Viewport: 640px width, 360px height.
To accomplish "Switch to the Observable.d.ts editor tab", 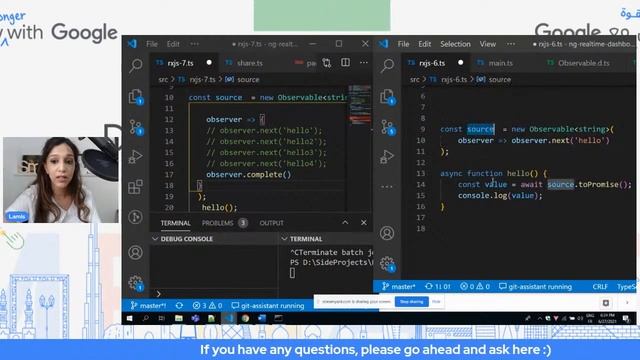I will 584,63.
